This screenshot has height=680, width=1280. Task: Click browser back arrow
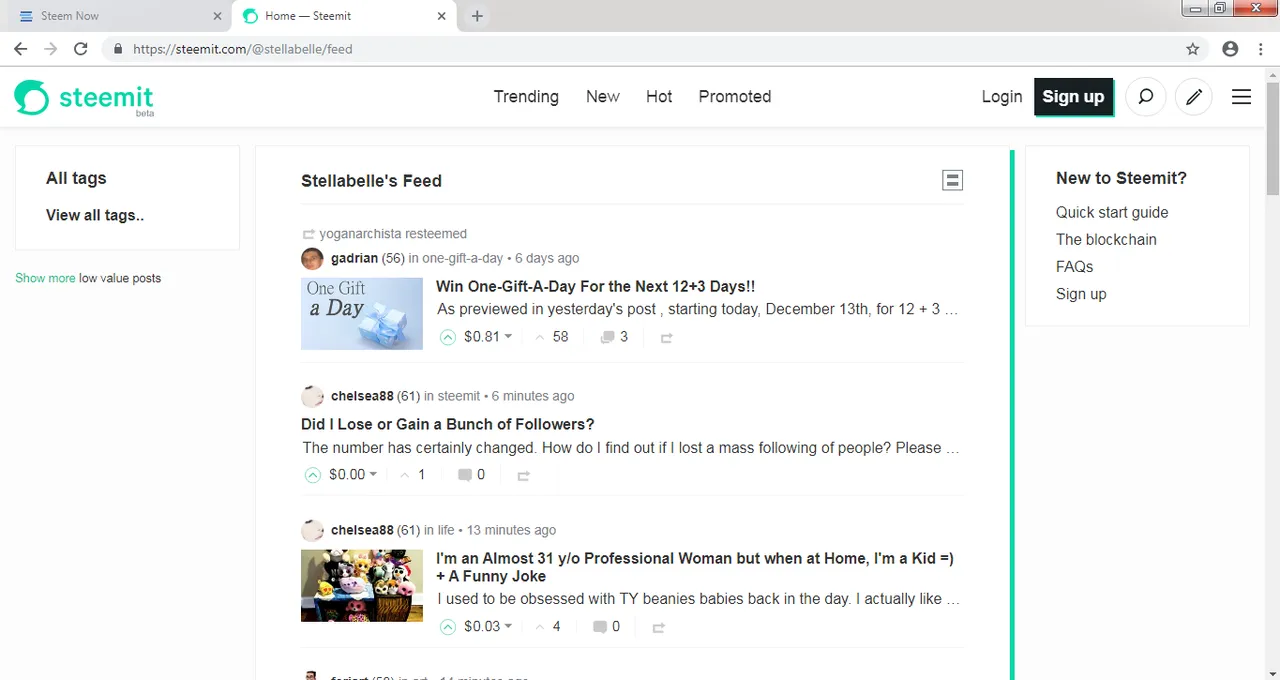[20, 48]
